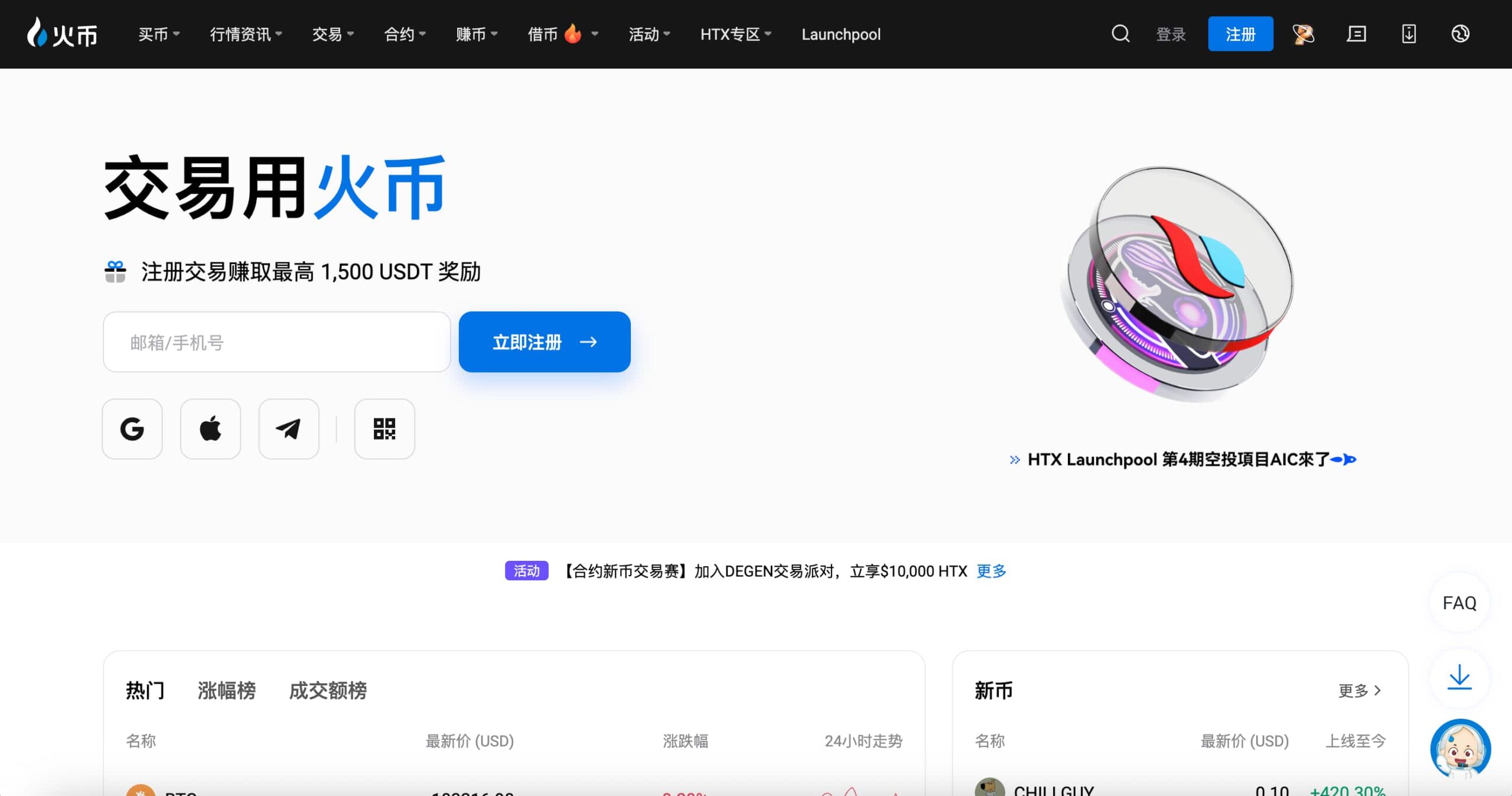Viewport: 1512px width, 796px height.
Task: Click the 登录 login link
Action: pyautogui.click(x=1171, y=34)
